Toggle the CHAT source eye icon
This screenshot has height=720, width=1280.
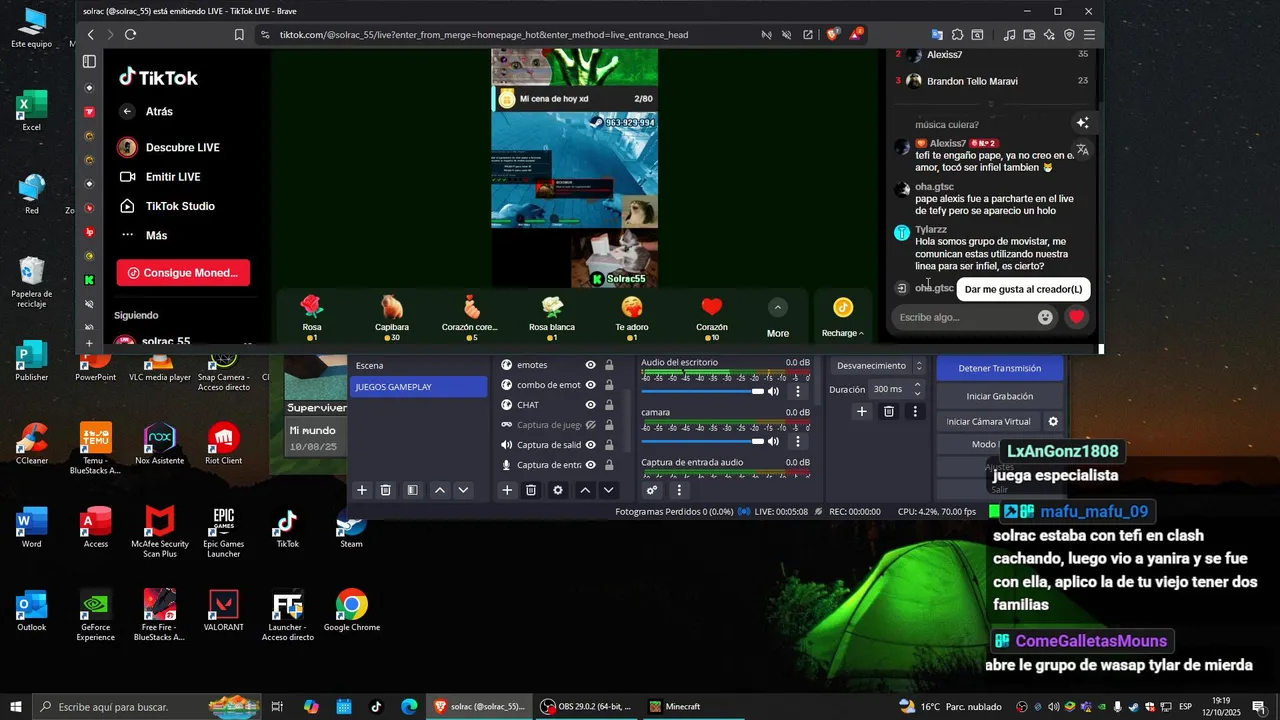(591, 405)
